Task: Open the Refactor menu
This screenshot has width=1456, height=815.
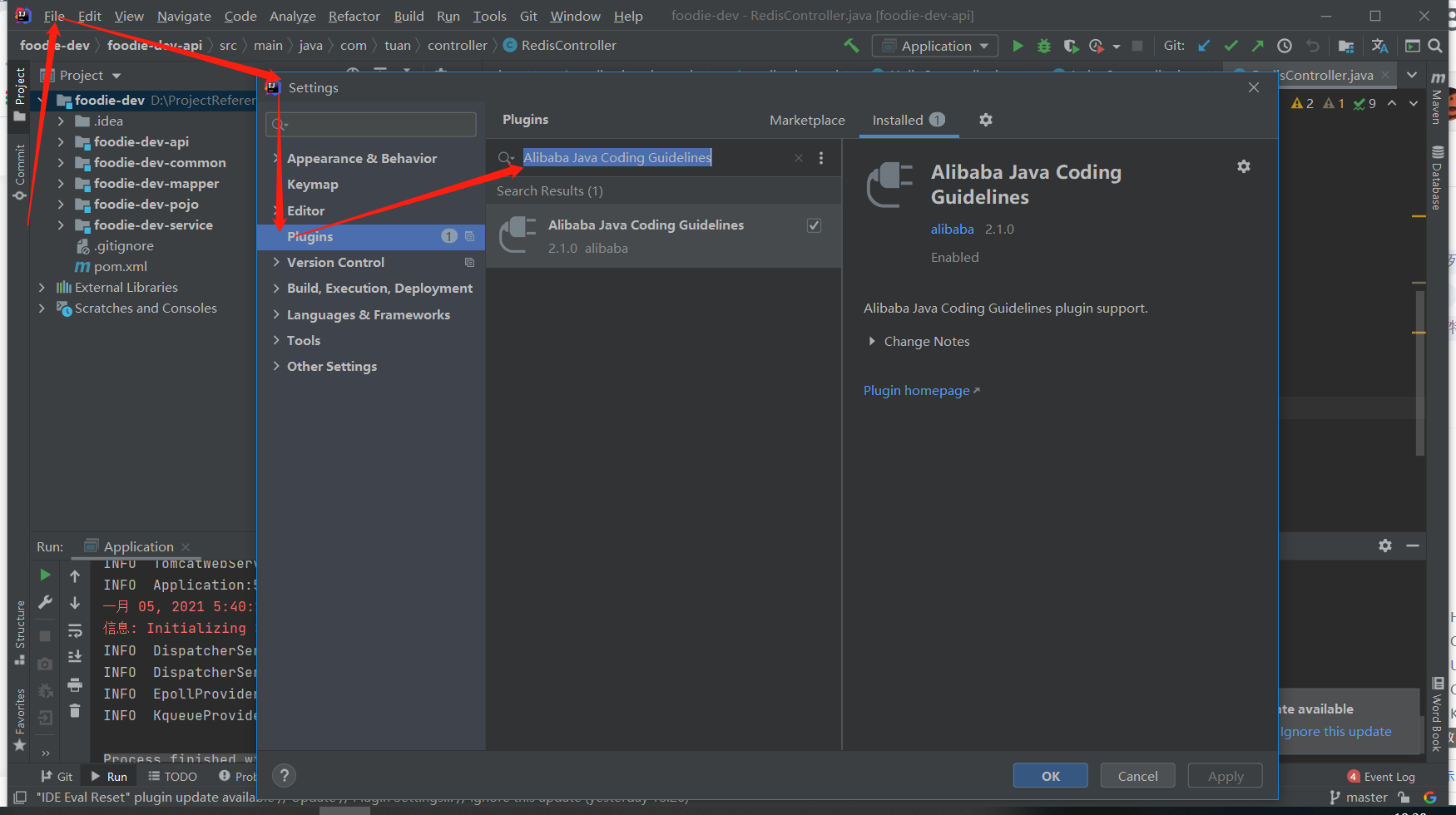Action: (354, 16)
